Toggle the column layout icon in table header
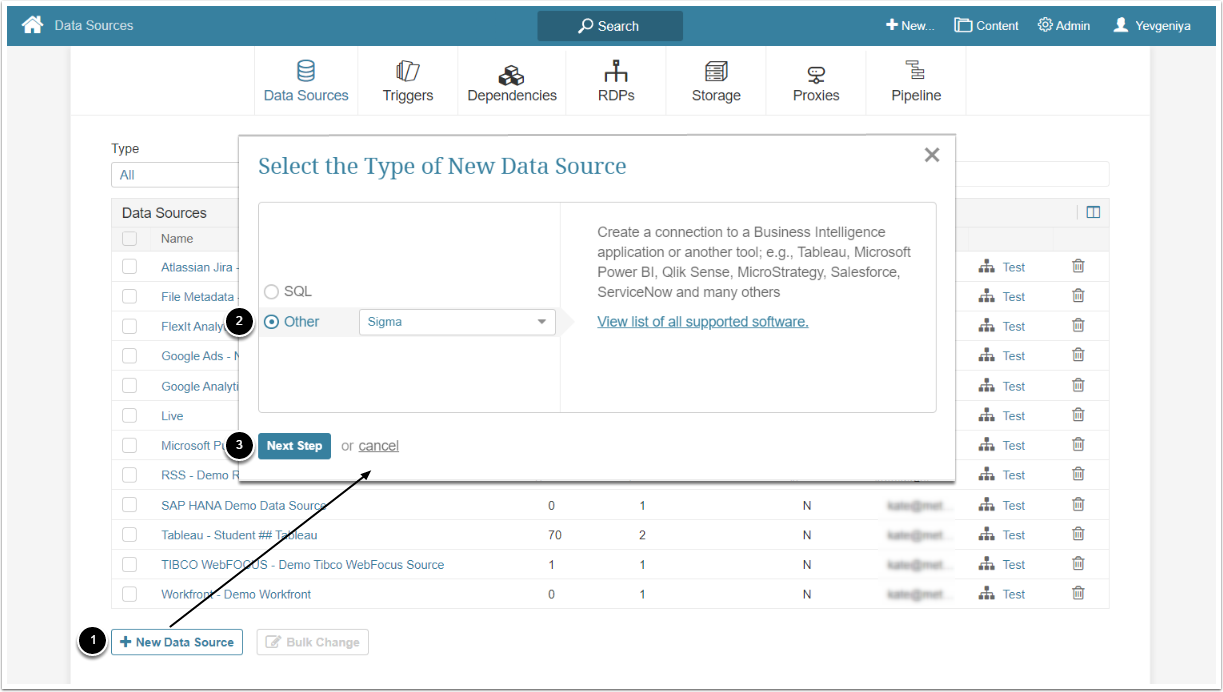The height and width of the screenshot is (692, 1223). (1093, 212)
